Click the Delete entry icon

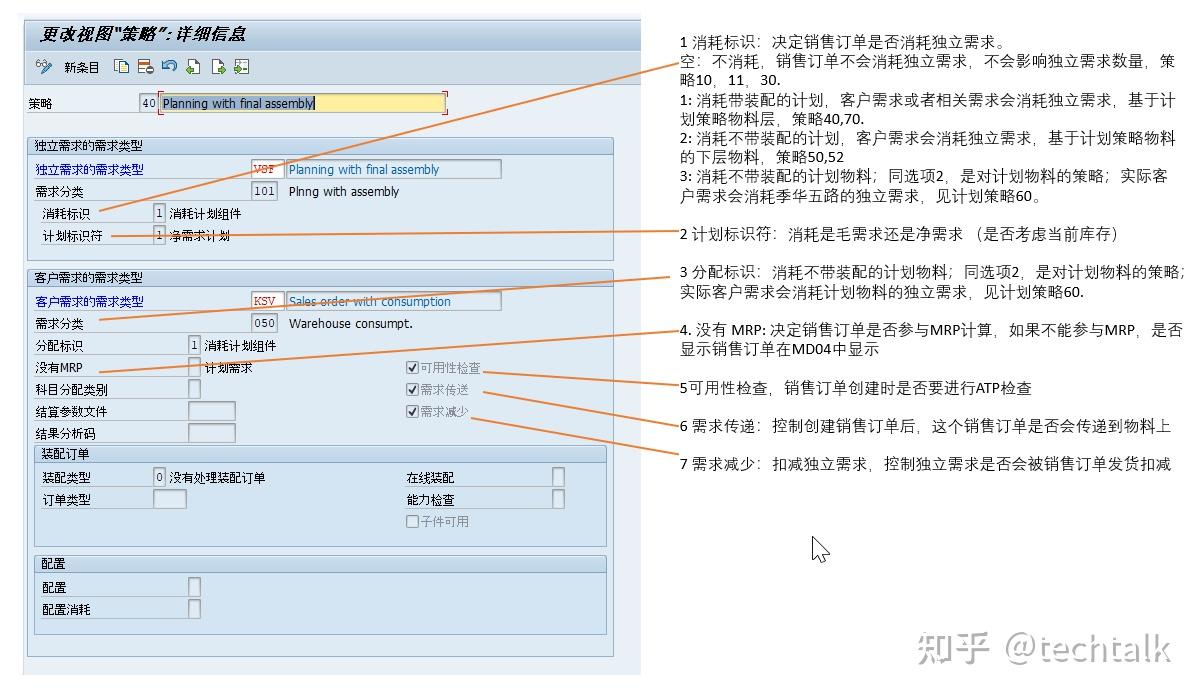(146, 67)
